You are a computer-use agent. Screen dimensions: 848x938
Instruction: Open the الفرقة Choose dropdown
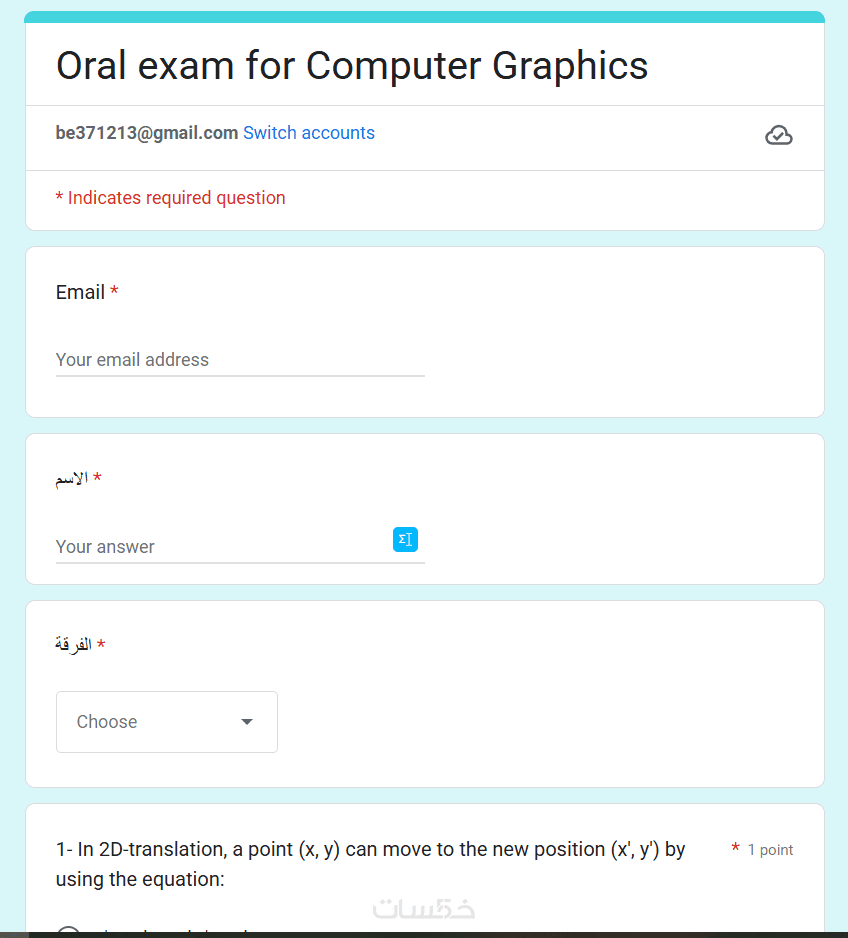166,722
